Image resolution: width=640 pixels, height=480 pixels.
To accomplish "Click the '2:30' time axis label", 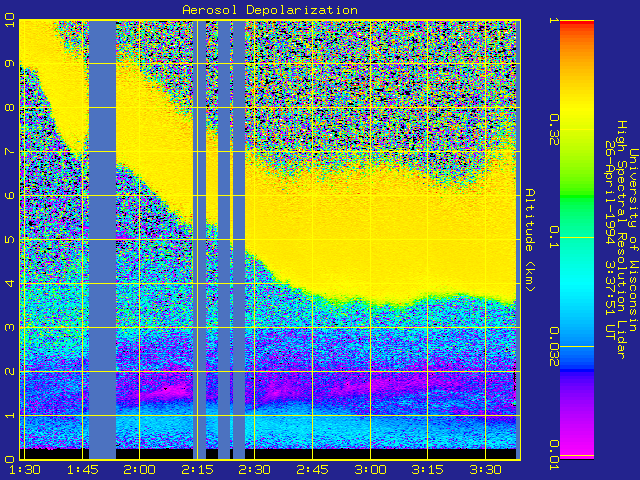I will pos(255,470).
